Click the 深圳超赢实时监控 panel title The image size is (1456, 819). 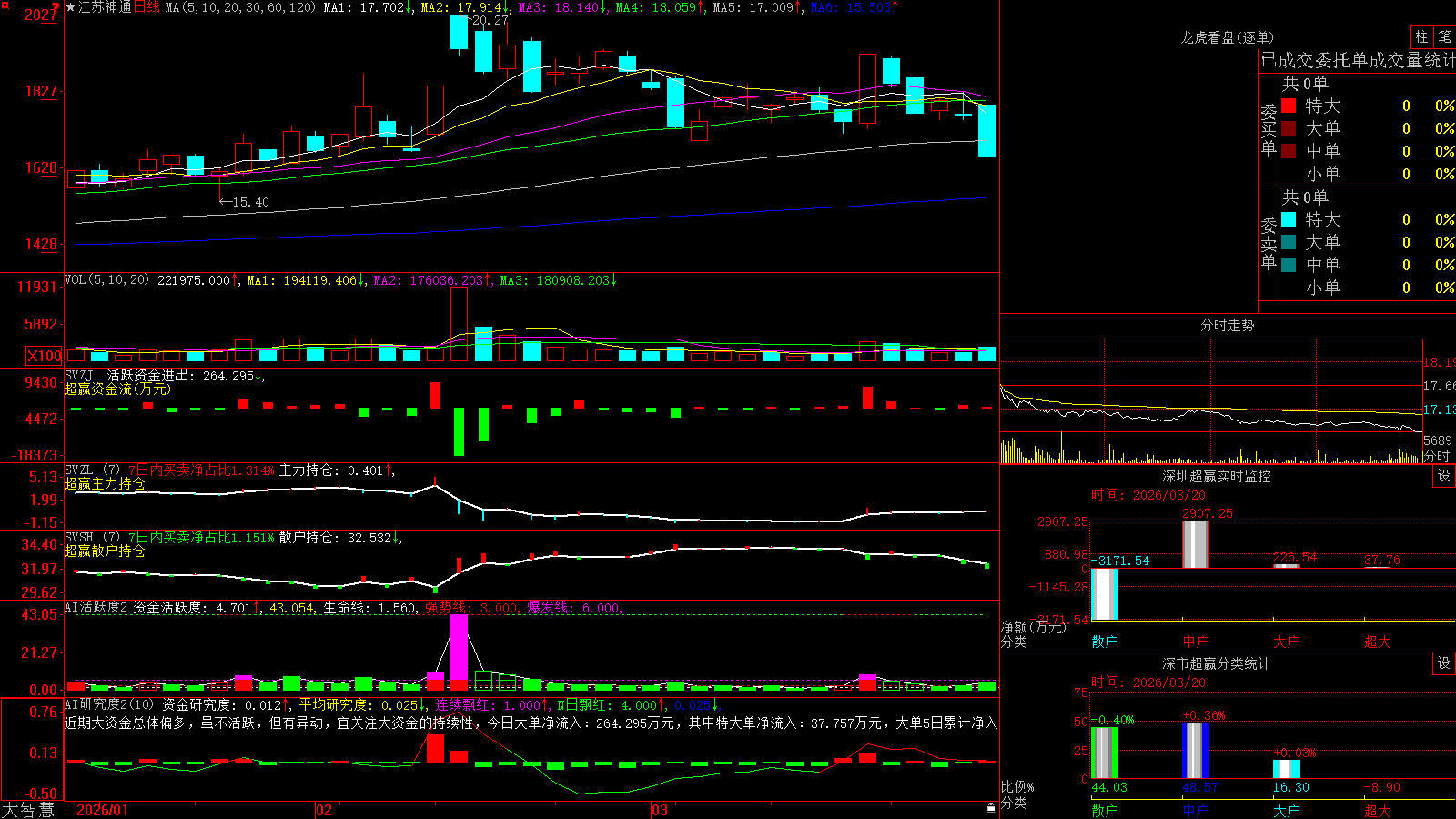tap(1216, 476)
